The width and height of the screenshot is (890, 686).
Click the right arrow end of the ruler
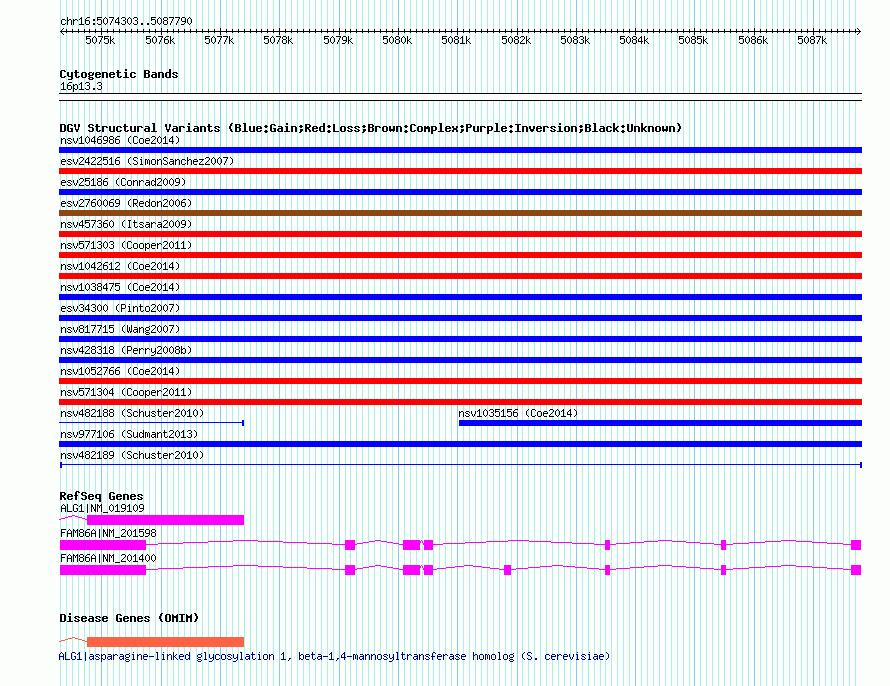click(x=859, y=32)
